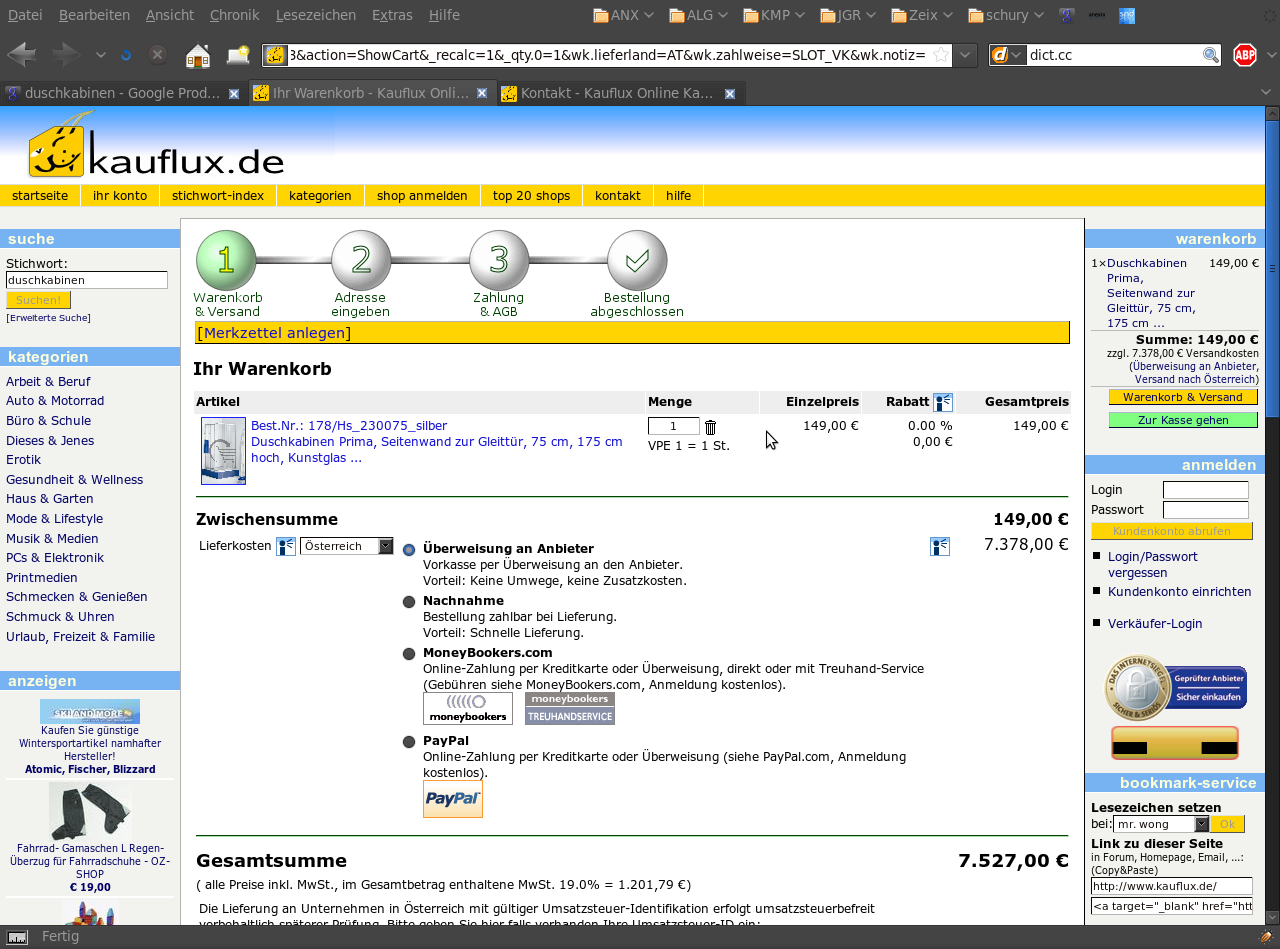
Task: Select Nachnahme payment option
Action: (409, 602)
